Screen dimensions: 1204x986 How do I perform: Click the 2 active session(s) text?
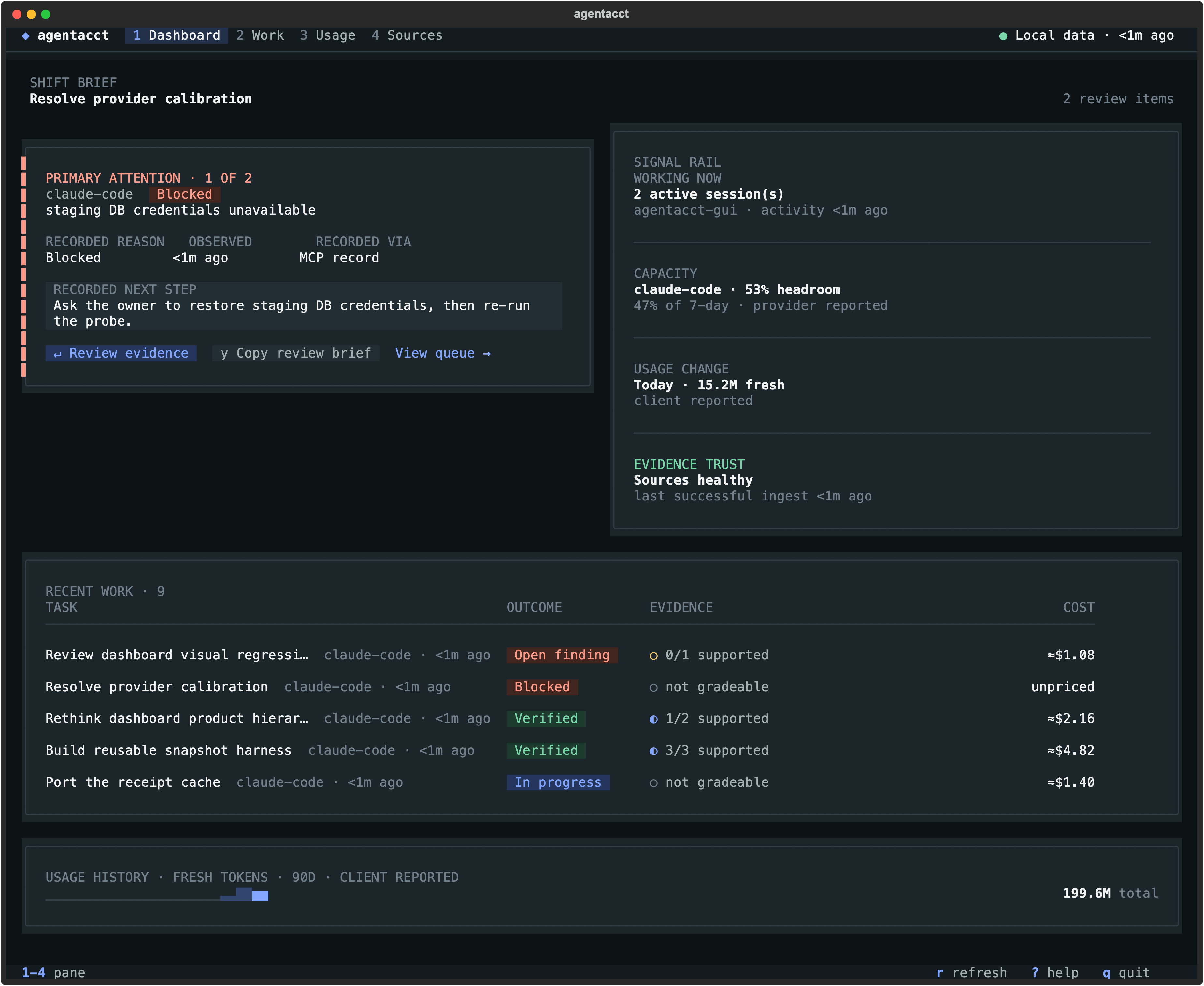pos(709,194)
